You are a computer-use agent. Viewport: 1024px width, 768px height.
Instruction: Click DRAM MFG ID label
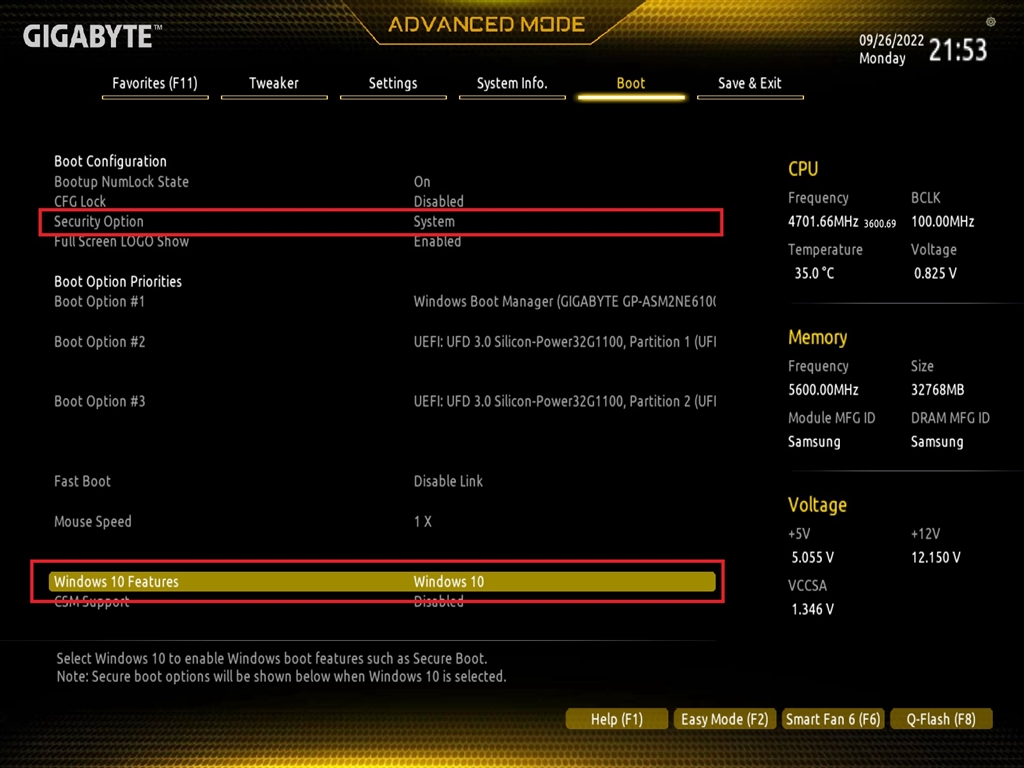(x=950, y=418)
